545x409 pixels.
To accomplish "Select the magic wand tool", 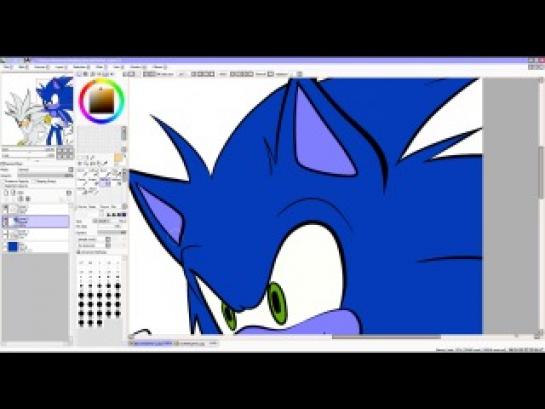I will click(x=93, y=157).
